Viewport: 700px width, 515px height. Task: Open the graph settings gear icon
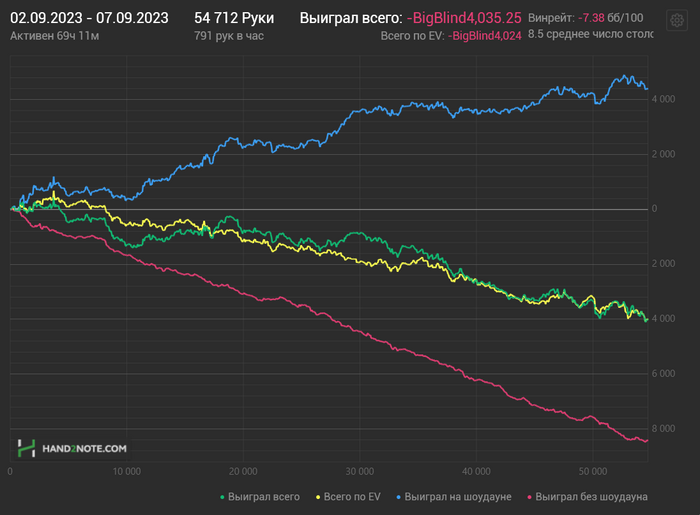tap(677, 21)
